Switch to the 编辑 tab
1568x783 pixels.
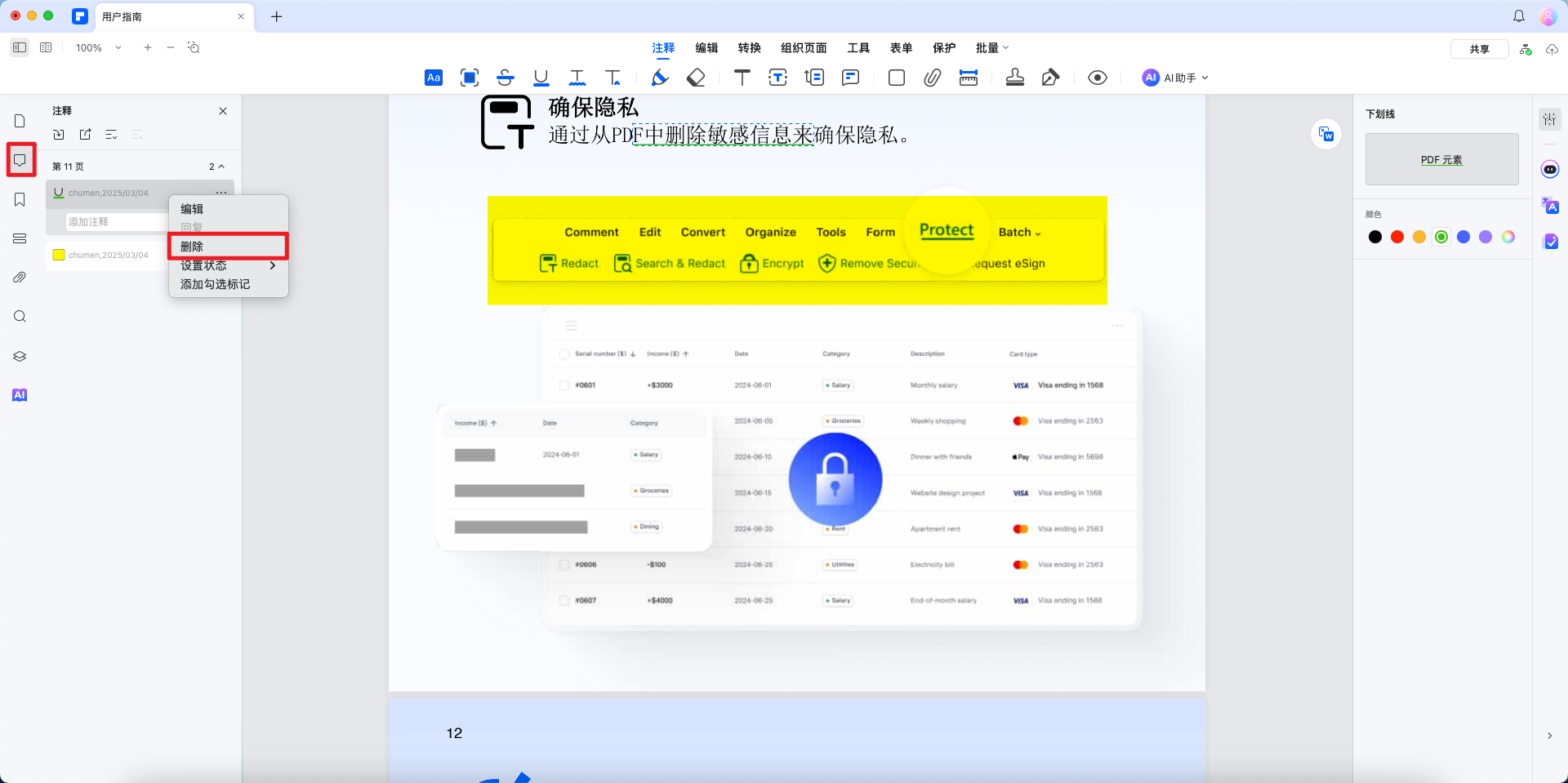pos(706,48)
